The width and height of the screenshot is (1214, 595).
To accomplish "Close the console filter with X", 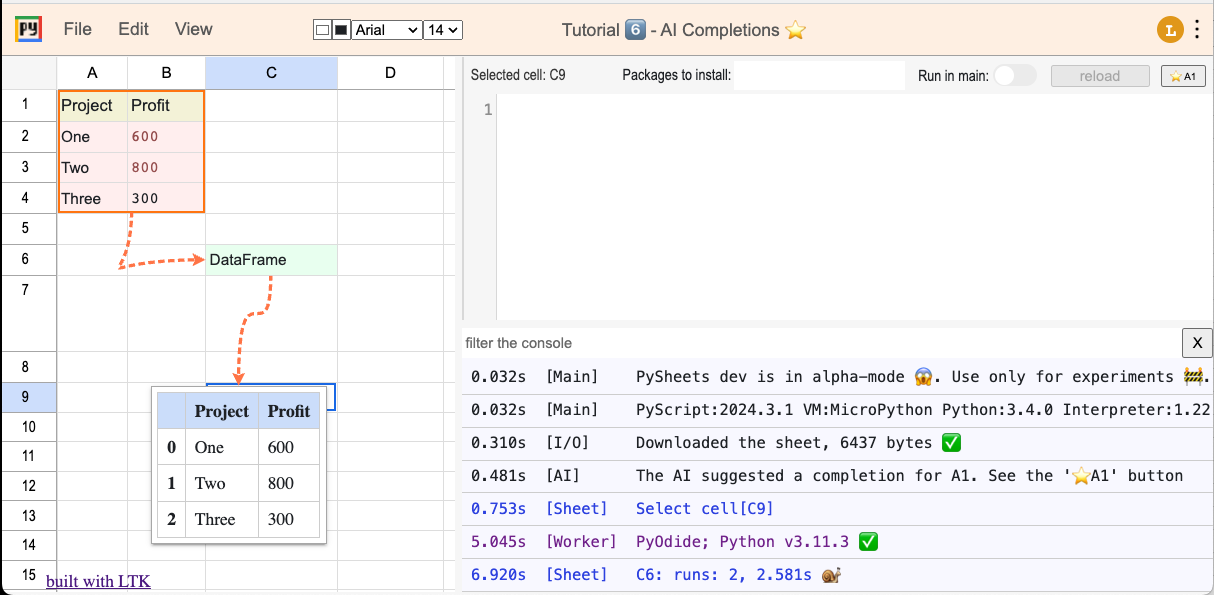I will coord(1197,343).
